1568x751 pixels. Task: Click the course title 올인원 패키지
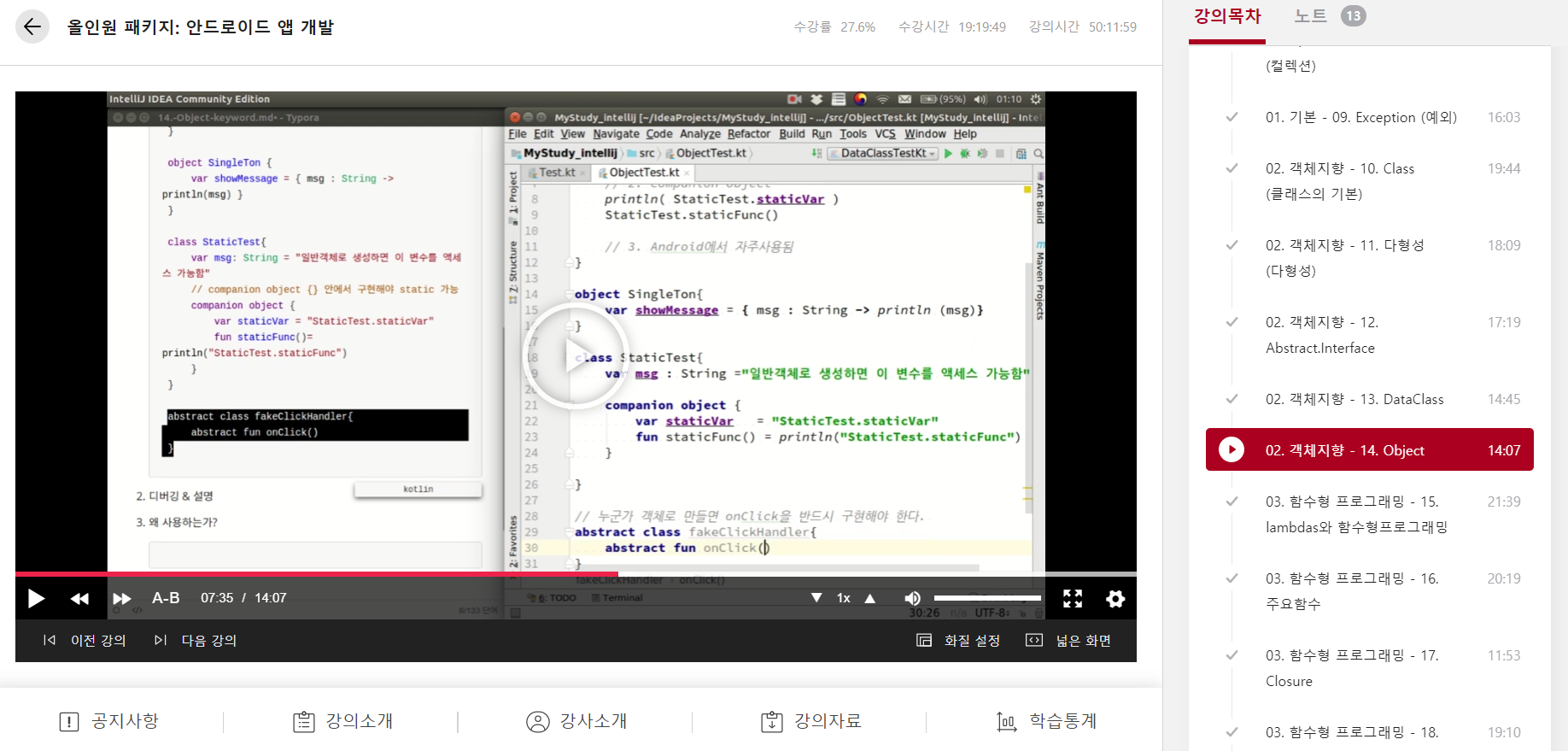201,27
